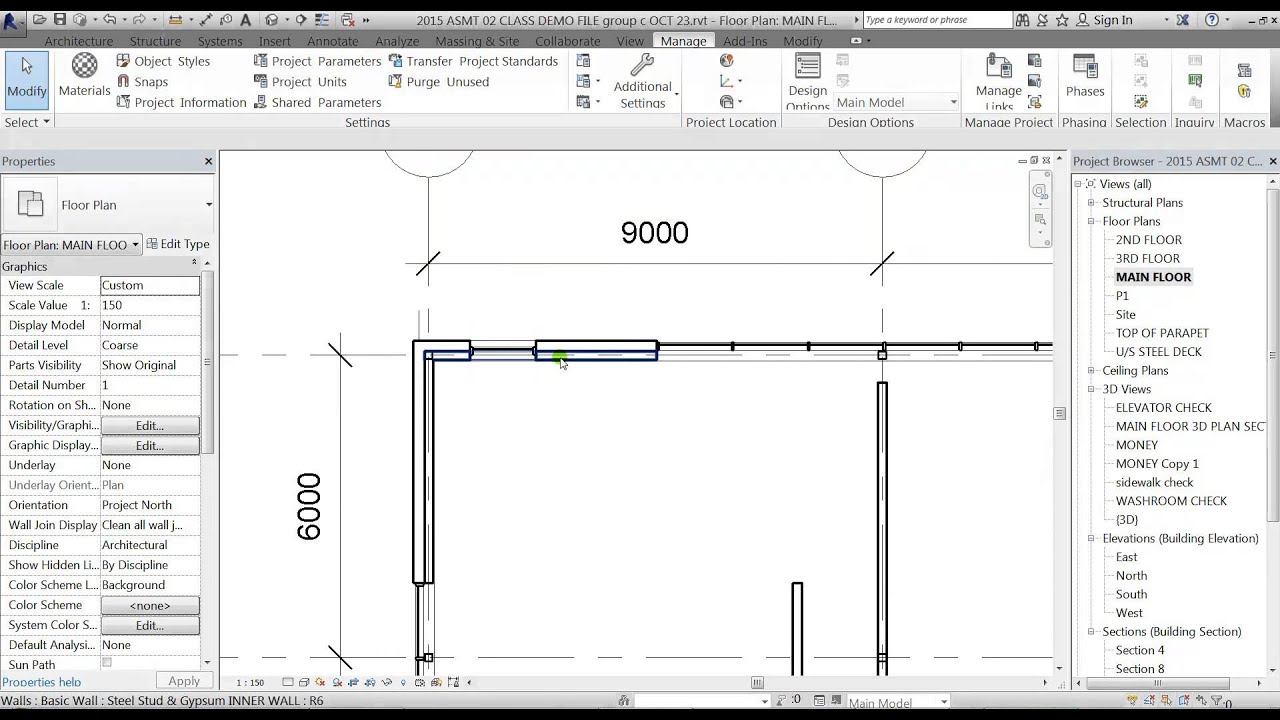Expand the Structural Plans node

tap(1092, 203)
